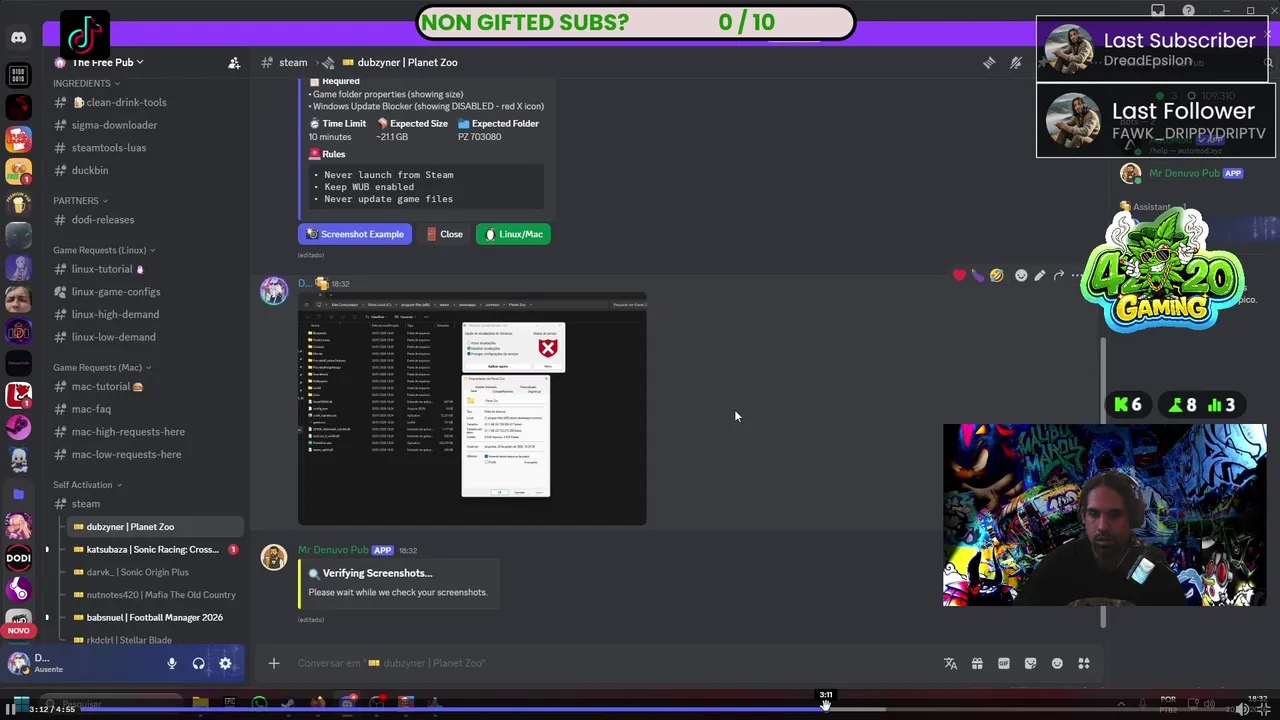
Task: Open the gift icon in message bar
Action: [977, 663]
